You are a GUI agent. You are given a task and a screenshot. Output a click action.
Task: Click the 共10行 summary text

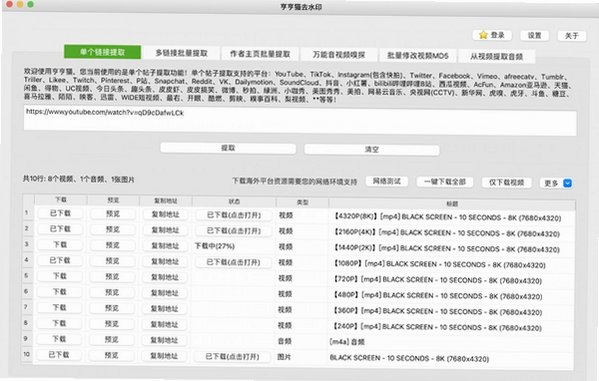78,179
